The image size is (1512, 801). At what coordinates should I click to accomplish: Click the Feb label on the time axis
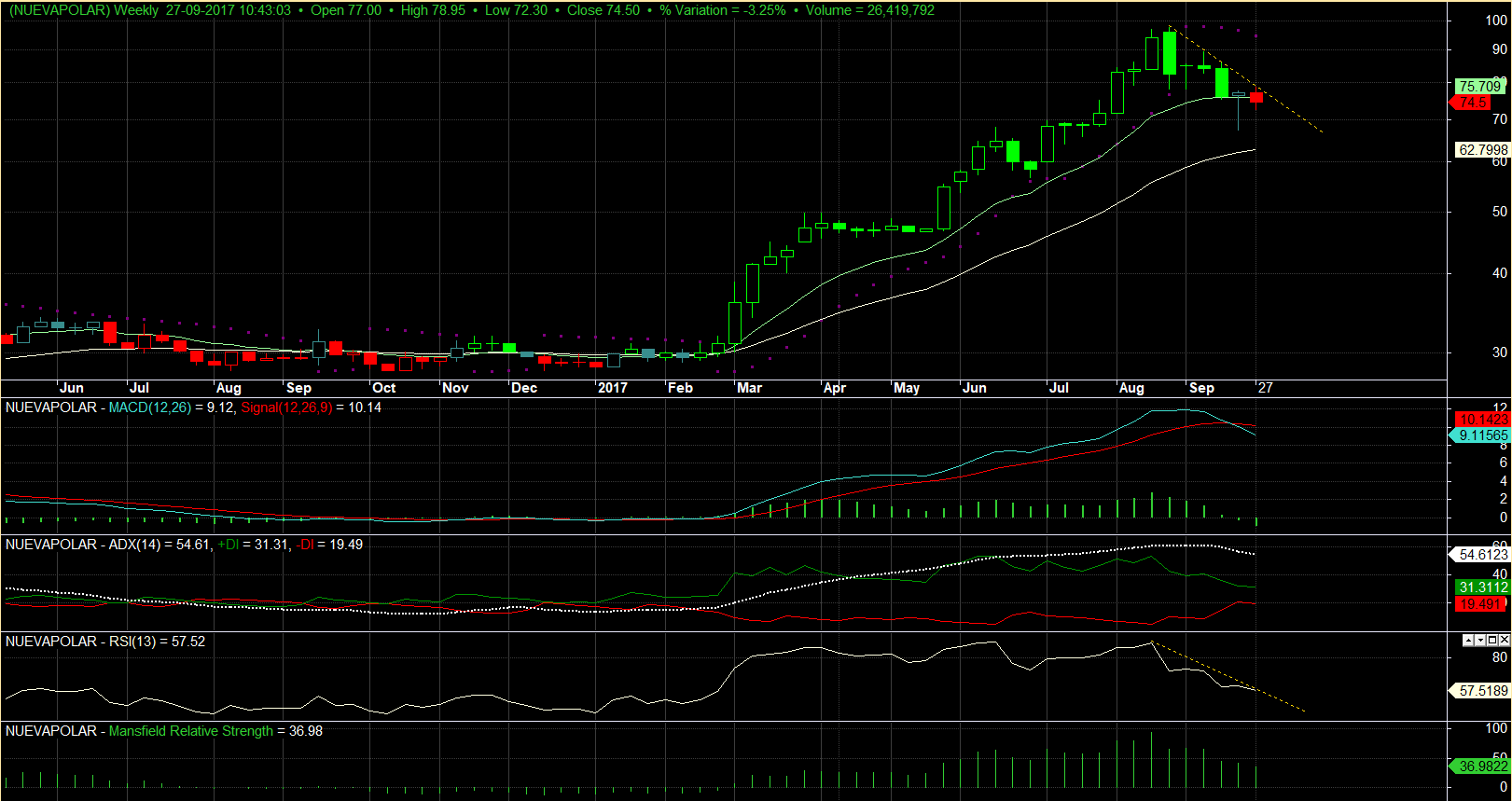pyautogui.click(x=680, y=388)
